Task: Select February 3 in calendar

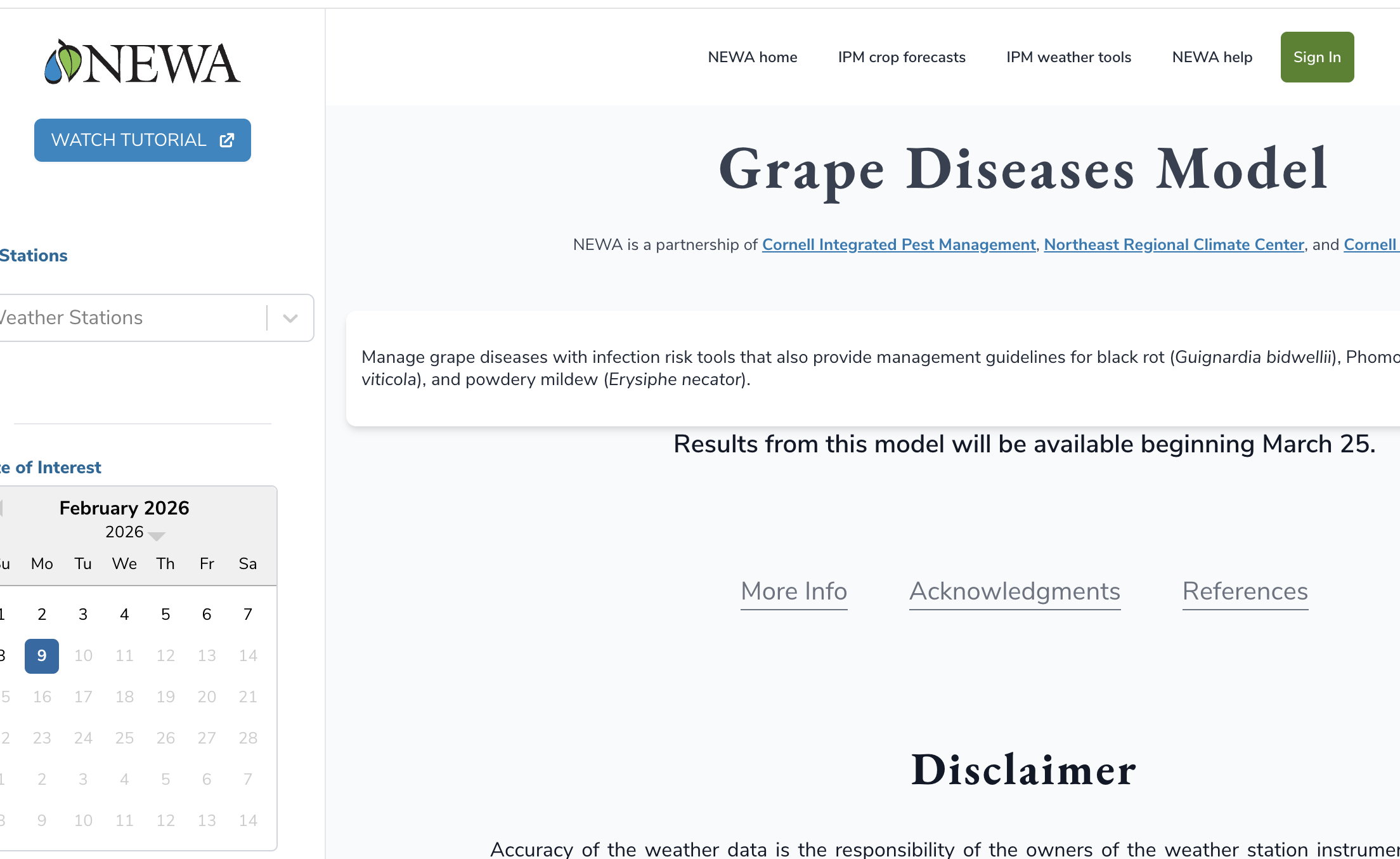Action: coord(83,615)
